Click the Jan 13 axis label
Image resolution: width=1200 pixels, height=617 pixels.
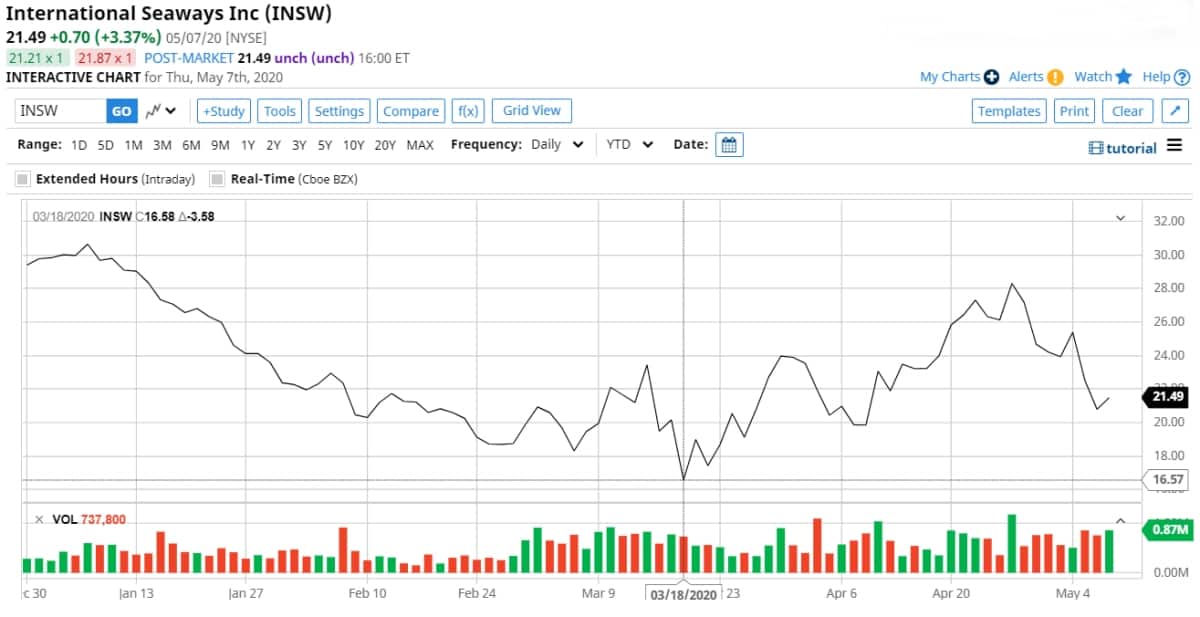click(x=136, y=593)
